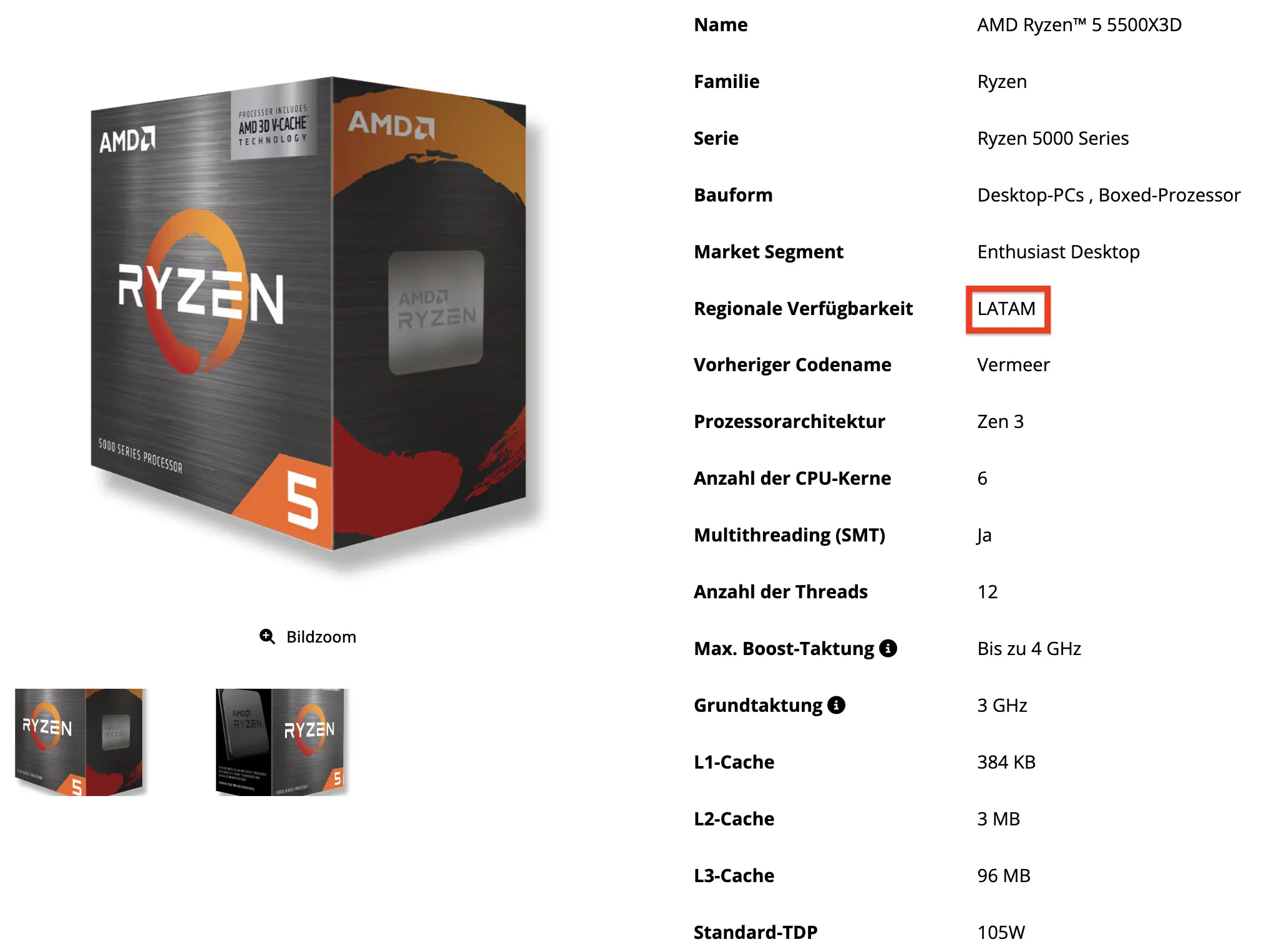
Task: Click the 105W Standard-TDP value
Action: (1001, 932)
